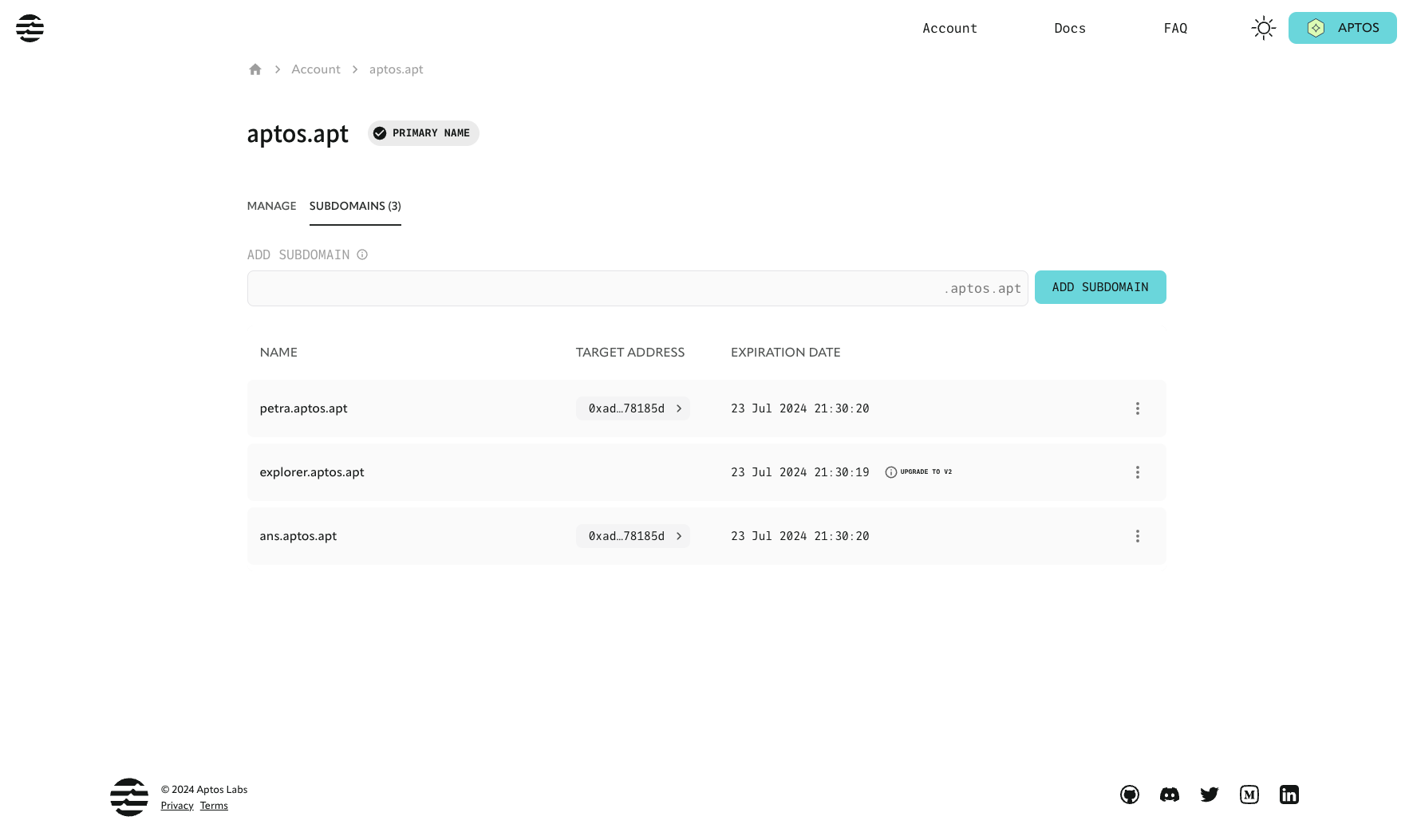Open more options menu for petra.aptos.apt
This screenshot has width=1413, height=840.
pos(1138,408)
